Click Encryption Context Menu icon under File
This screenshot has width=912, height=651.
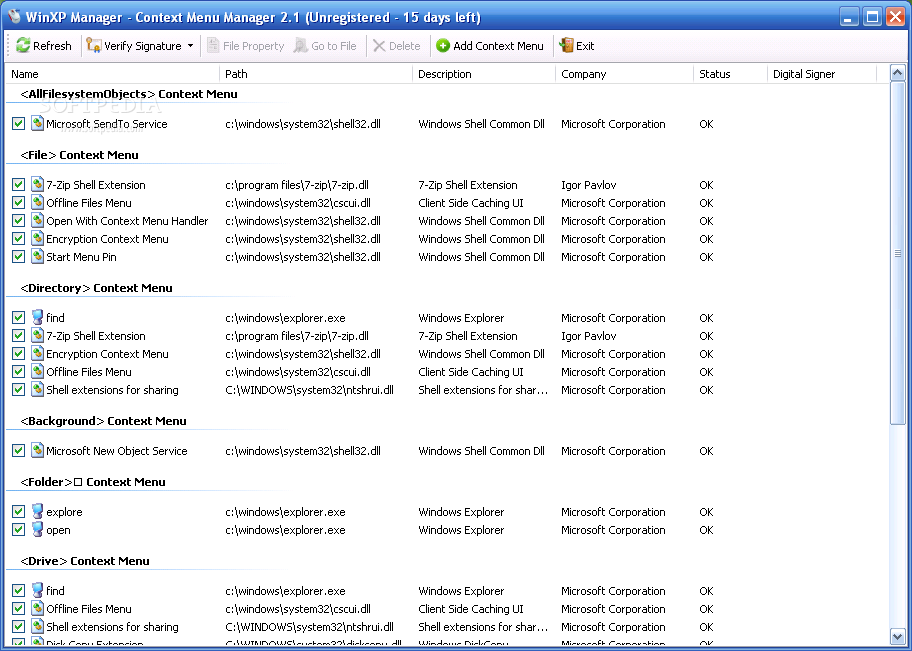tap(37, 239)
